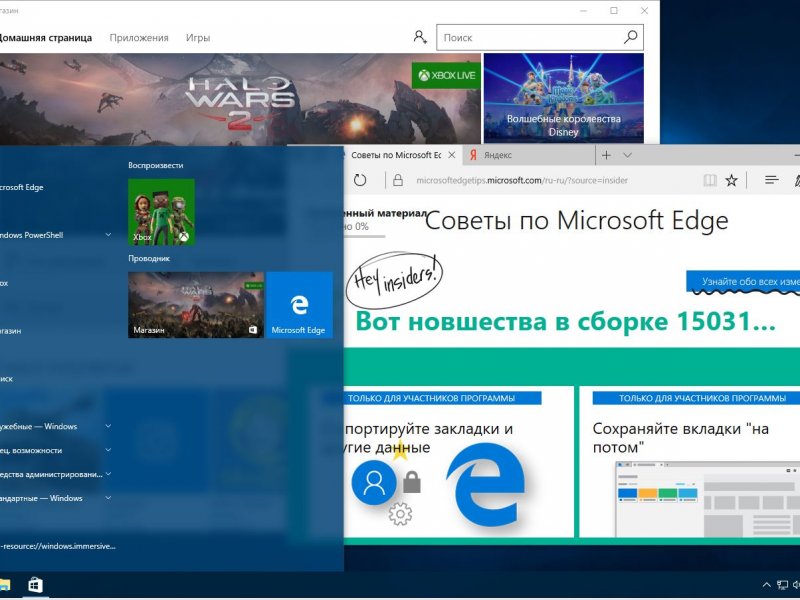Open the Store icon in taskbar
800x600 pixels.
coord(35,585)
